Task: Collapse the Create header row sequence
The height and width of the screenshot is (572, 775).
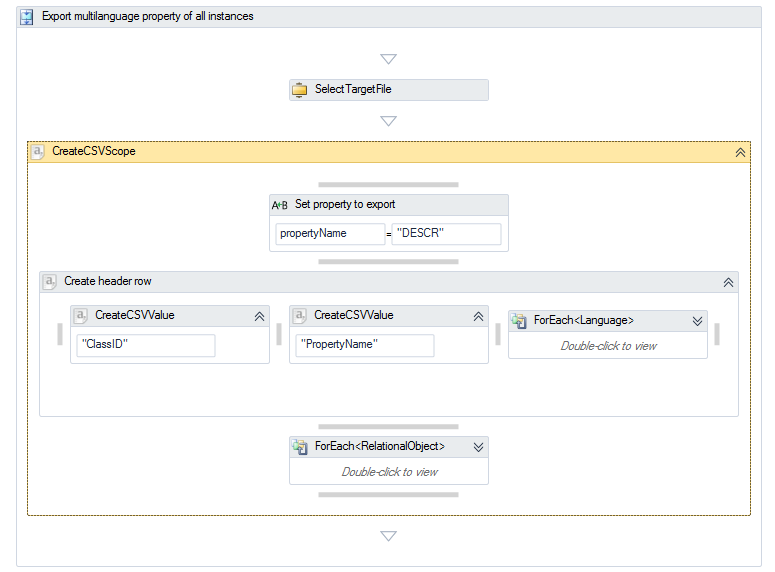Action: click(x=728, y=282)
